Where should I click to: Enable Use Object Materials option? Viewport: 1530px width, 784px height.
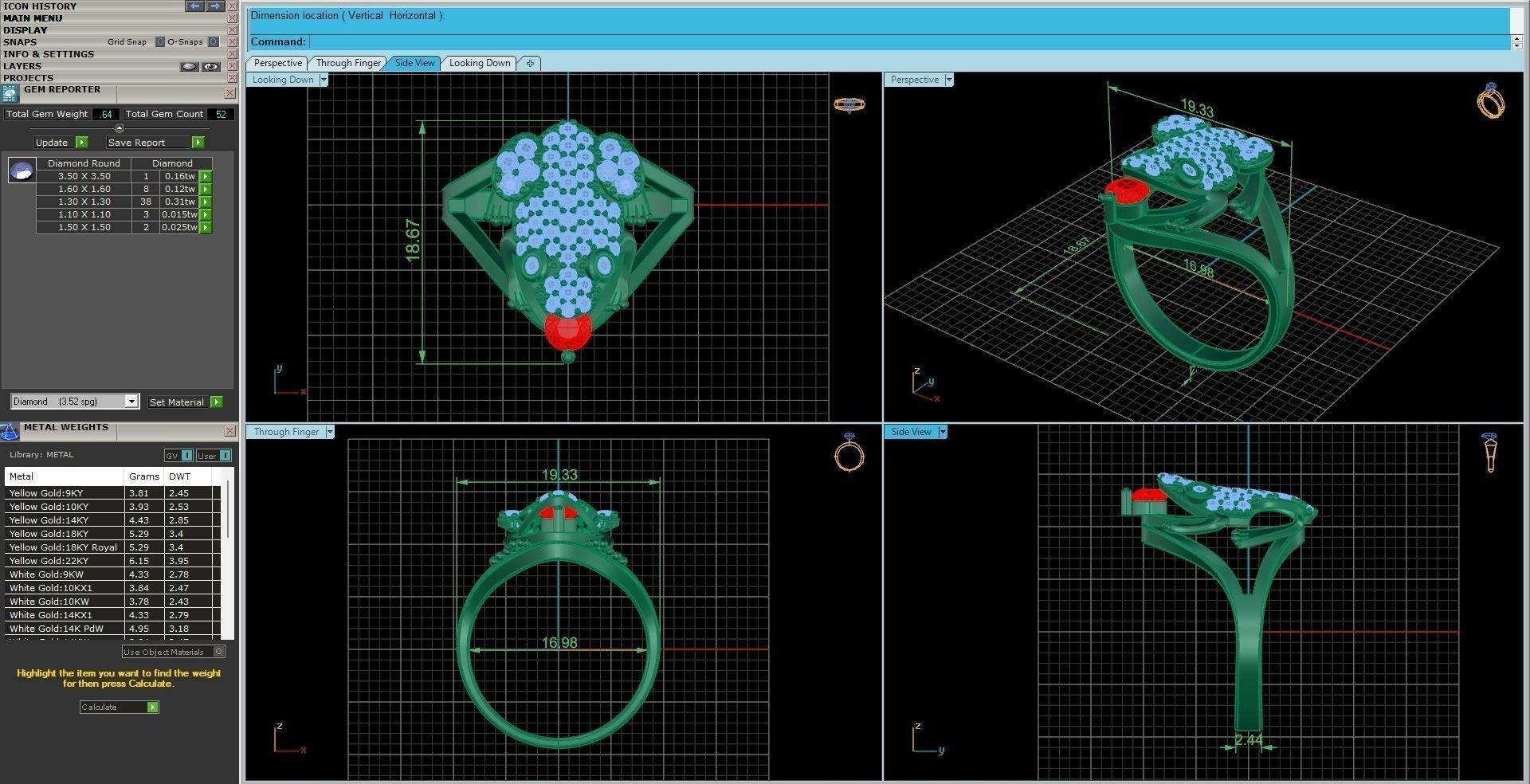(219, 652)
